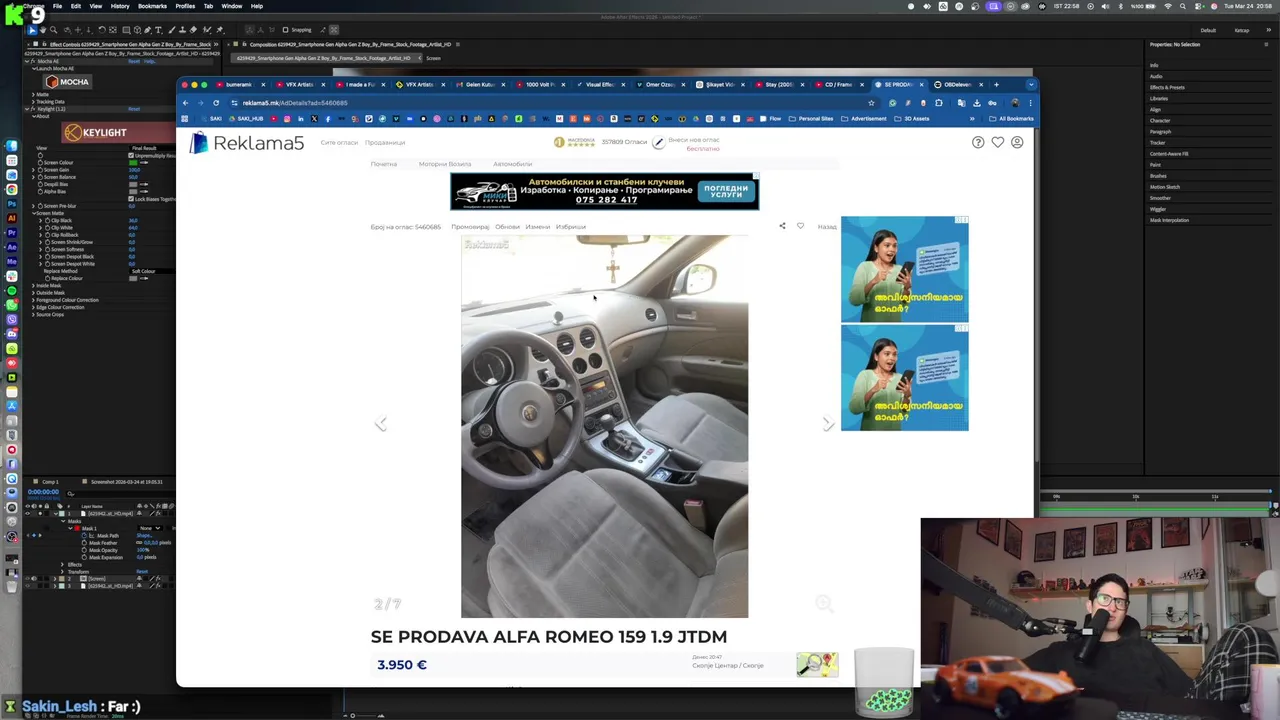This screenshot has width=1280, height=720.
Task: Open the History menu in macOS menu bar
Action: pos(120,6)
